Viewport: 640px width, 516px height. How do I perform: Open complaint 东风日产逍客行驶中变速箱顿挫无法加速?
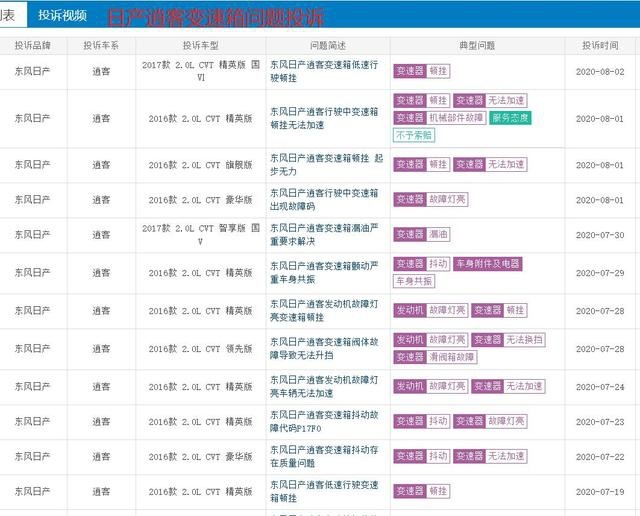[x=324, y=118]
